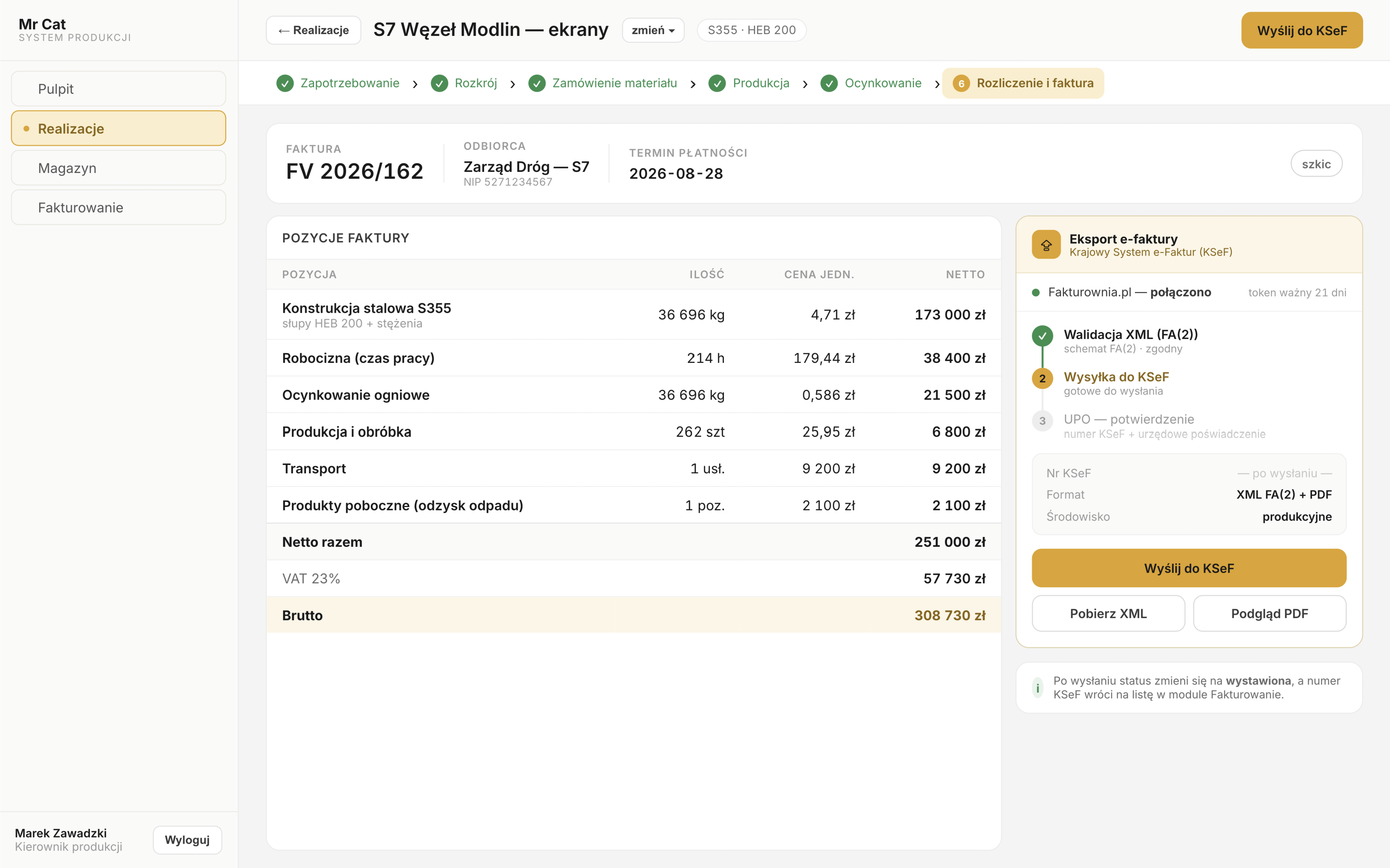Open Podgląd PDF preview

point(1269,614)
